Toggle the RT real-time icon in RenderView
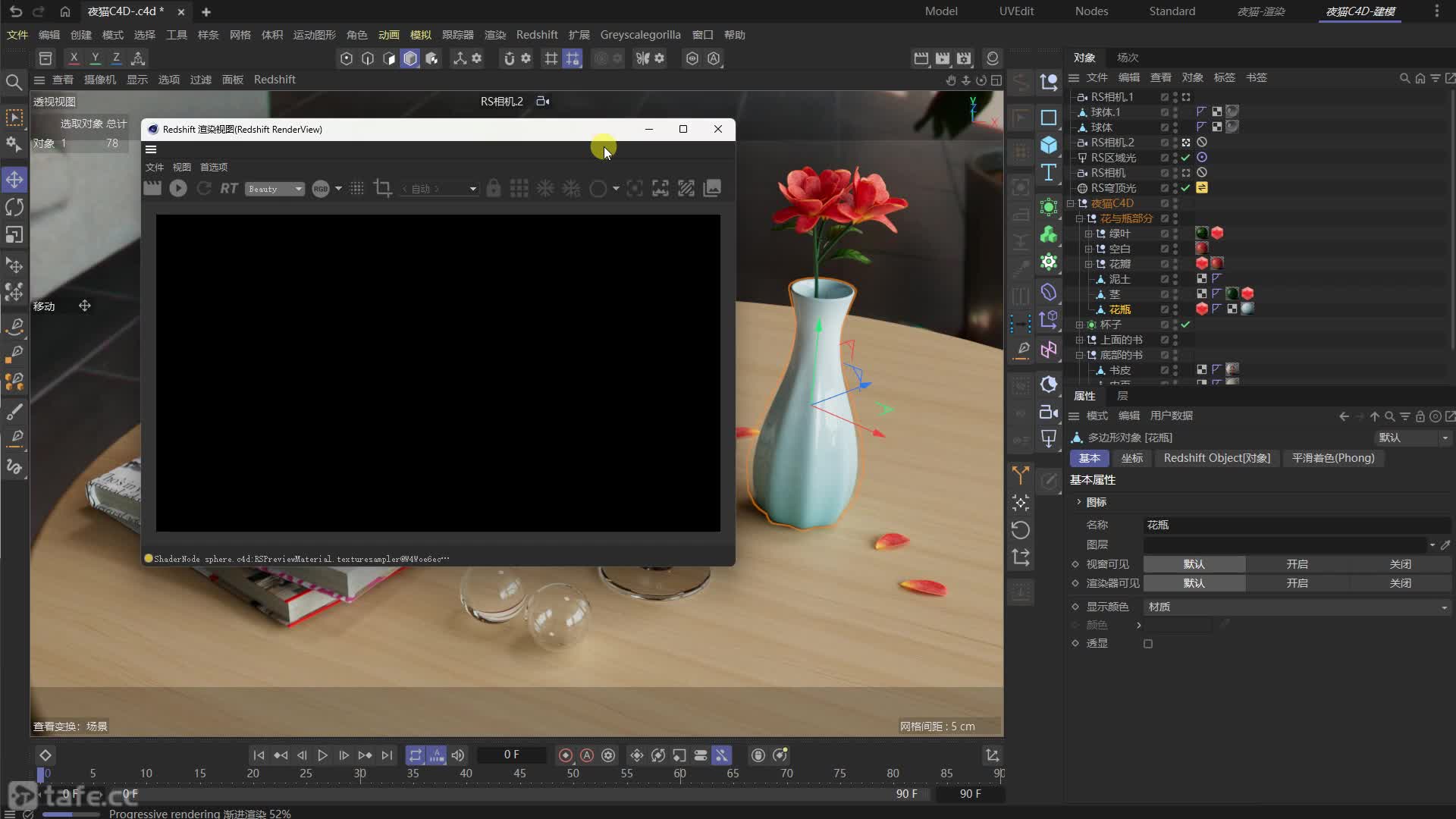 (229, 188)
